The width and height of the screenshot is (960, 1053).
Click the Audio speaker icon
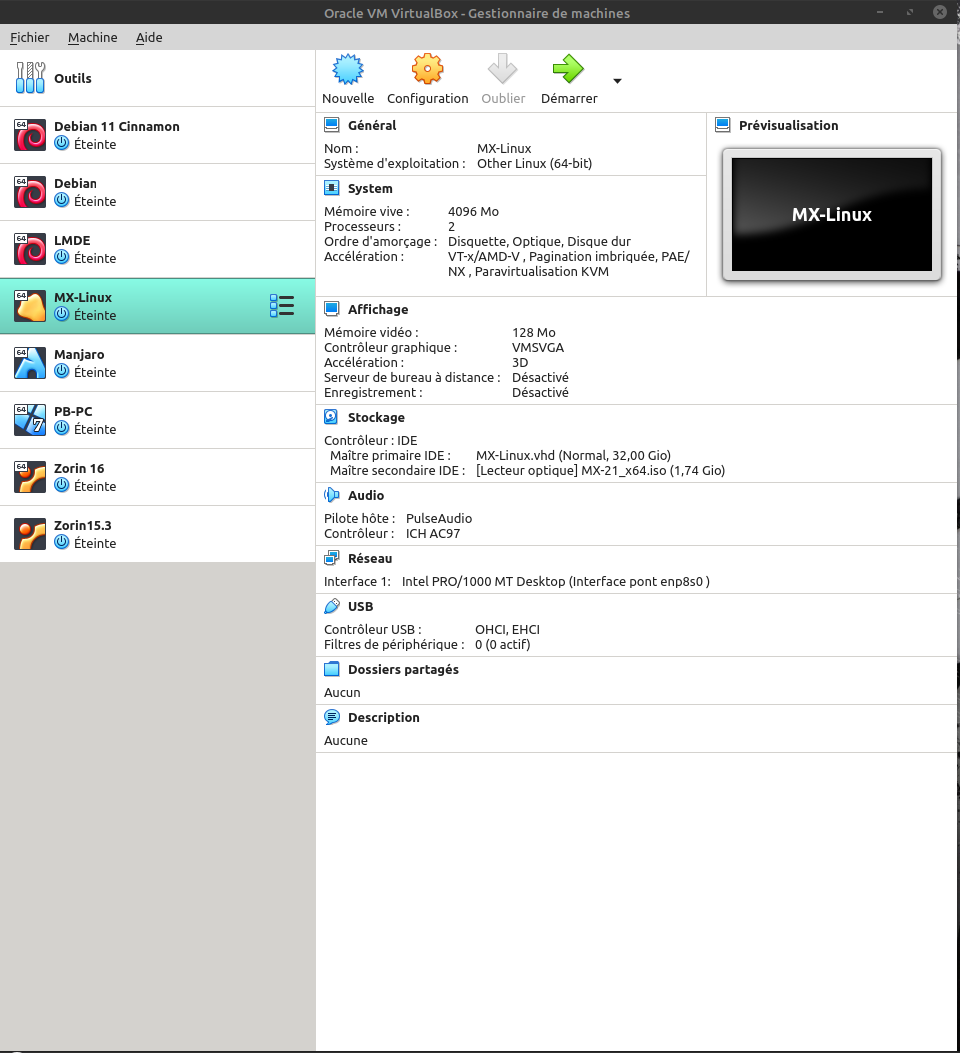point(332,495)
